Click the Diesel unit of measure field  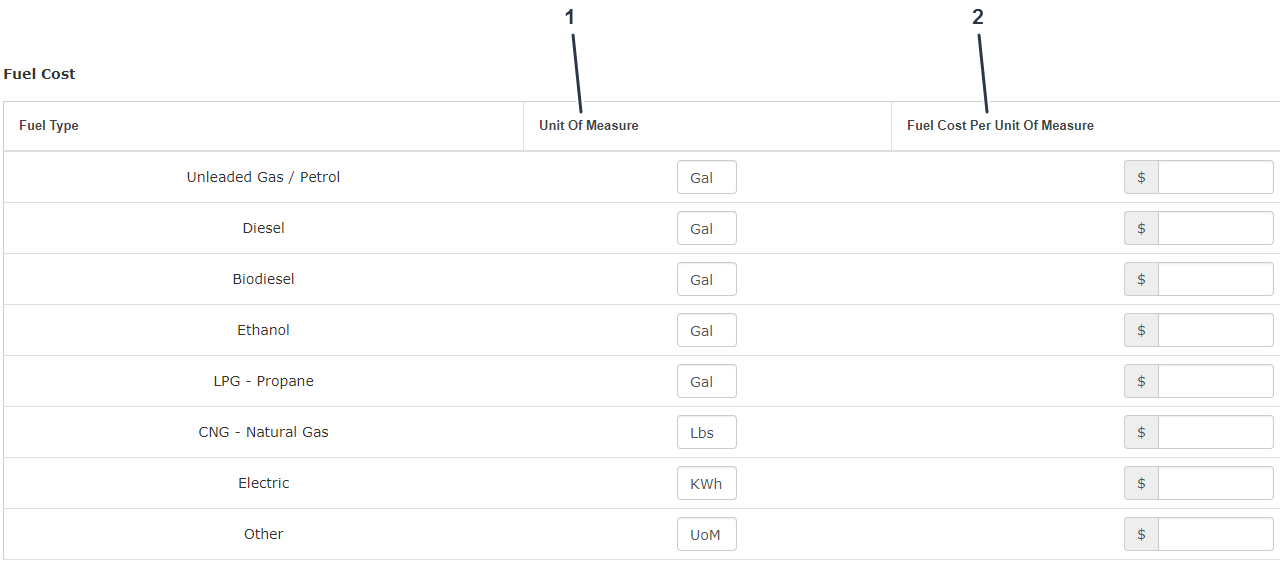click(706, 228)
